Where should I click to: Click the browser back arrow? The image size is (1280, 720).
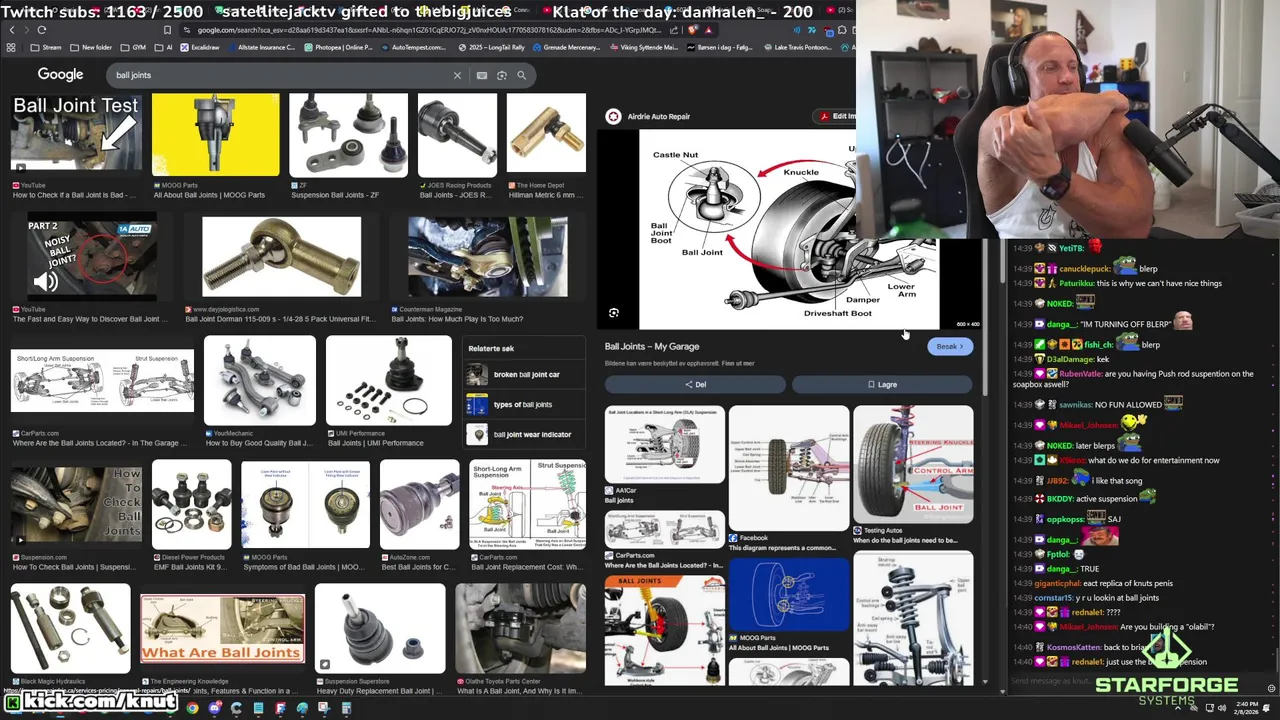[12, 30]
